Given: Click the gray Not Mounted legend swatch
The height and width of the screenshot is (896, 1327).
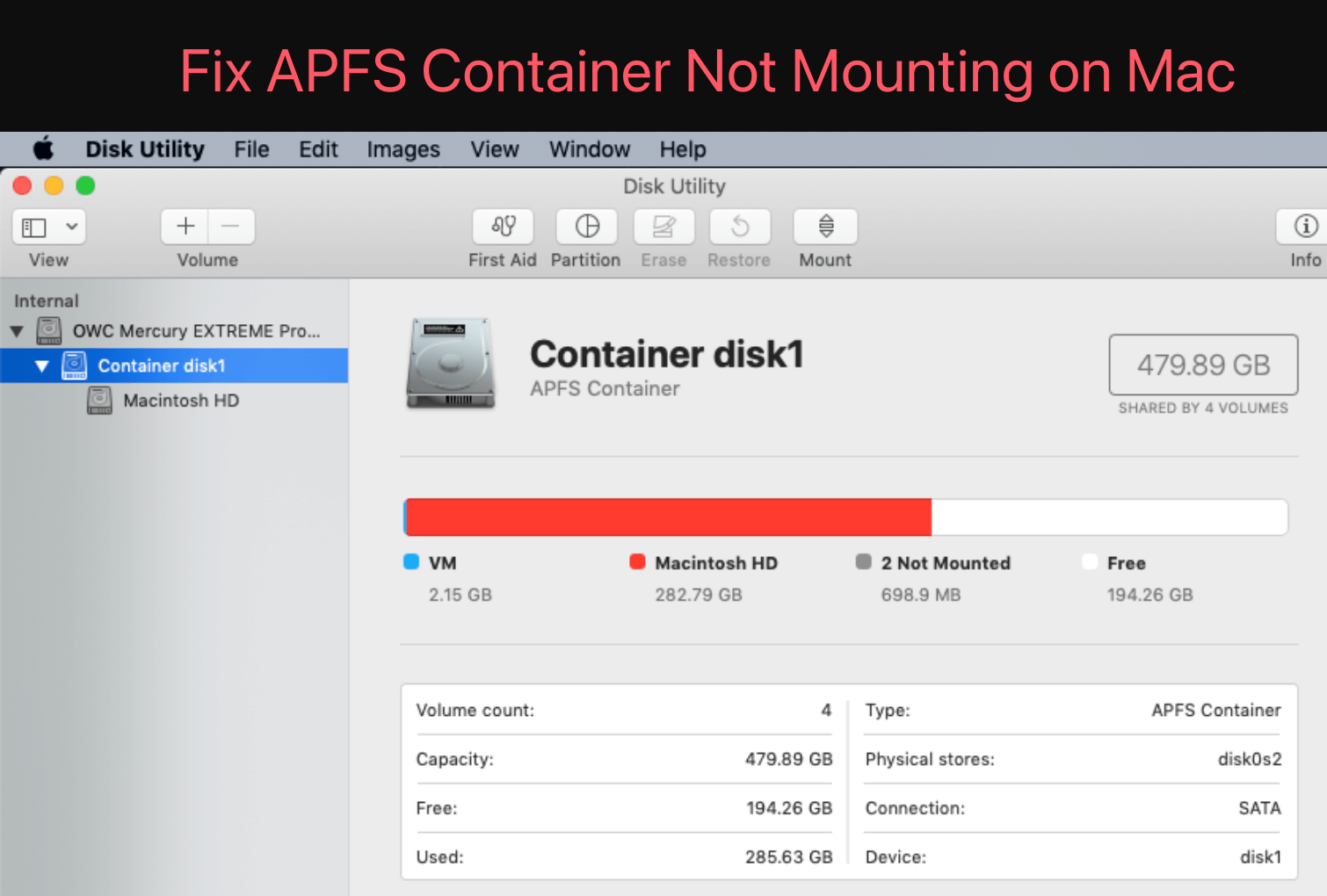Looking at the screenshot, I should point(864,562).
